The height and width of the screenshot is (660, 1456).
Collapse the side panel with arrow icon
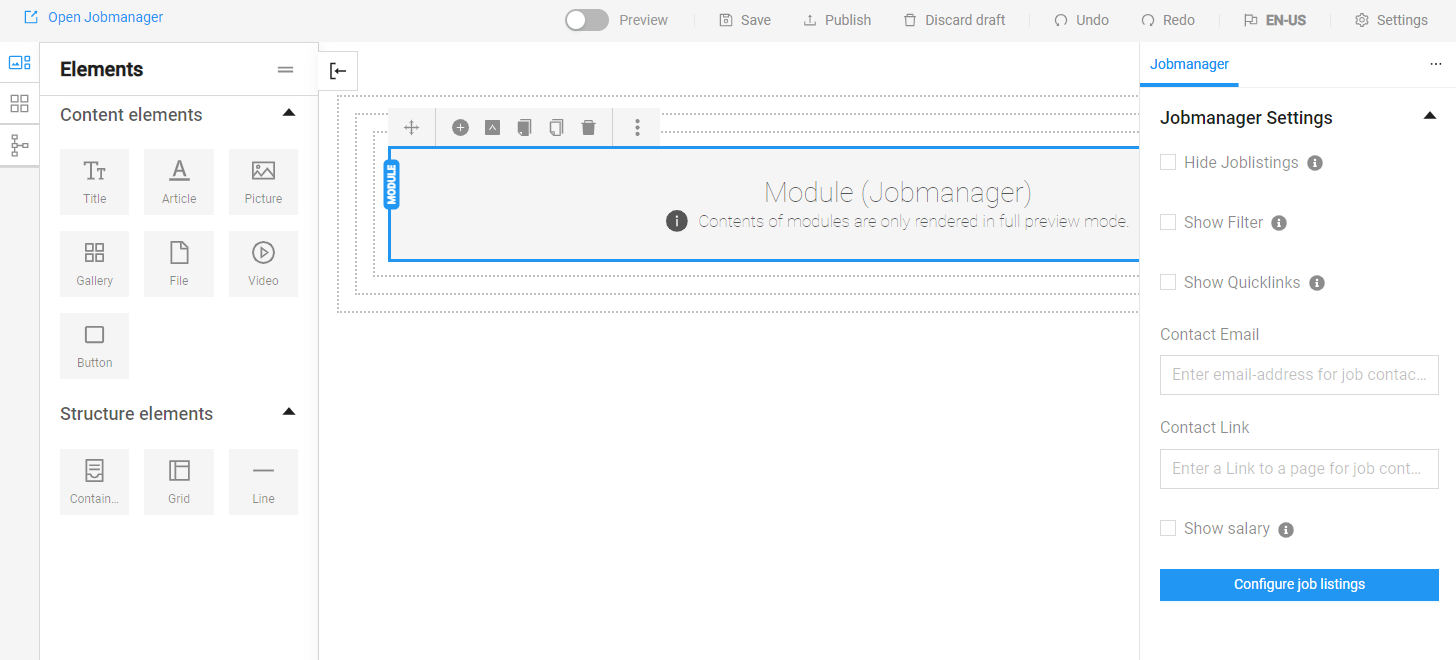point(338,71)
